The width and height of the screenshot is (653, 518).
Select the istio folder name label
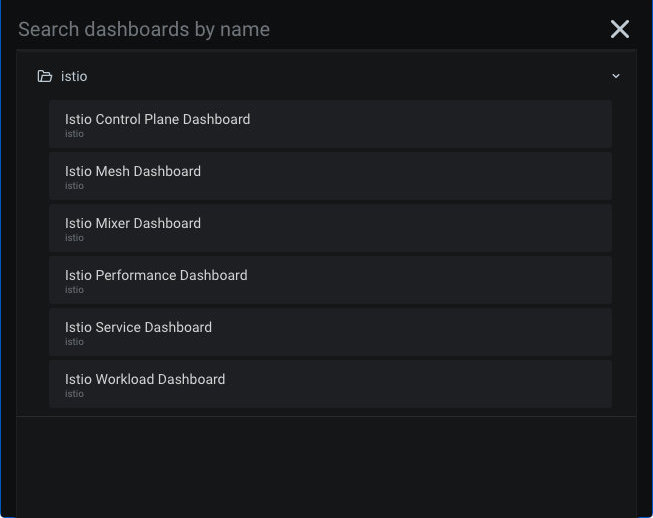pos(74,76)
